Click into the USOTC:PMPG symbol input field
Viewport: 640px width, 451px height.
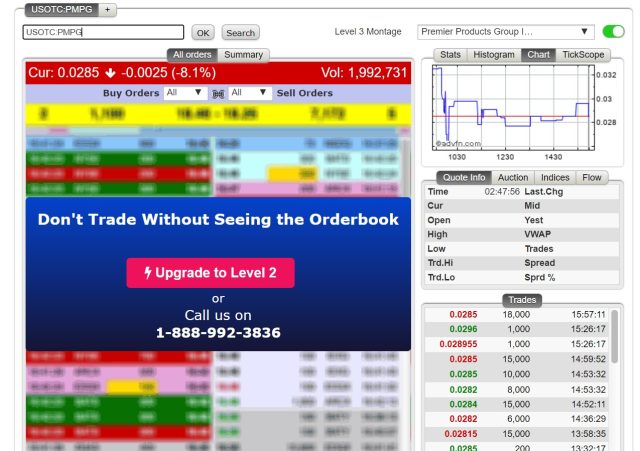point(103,32)
